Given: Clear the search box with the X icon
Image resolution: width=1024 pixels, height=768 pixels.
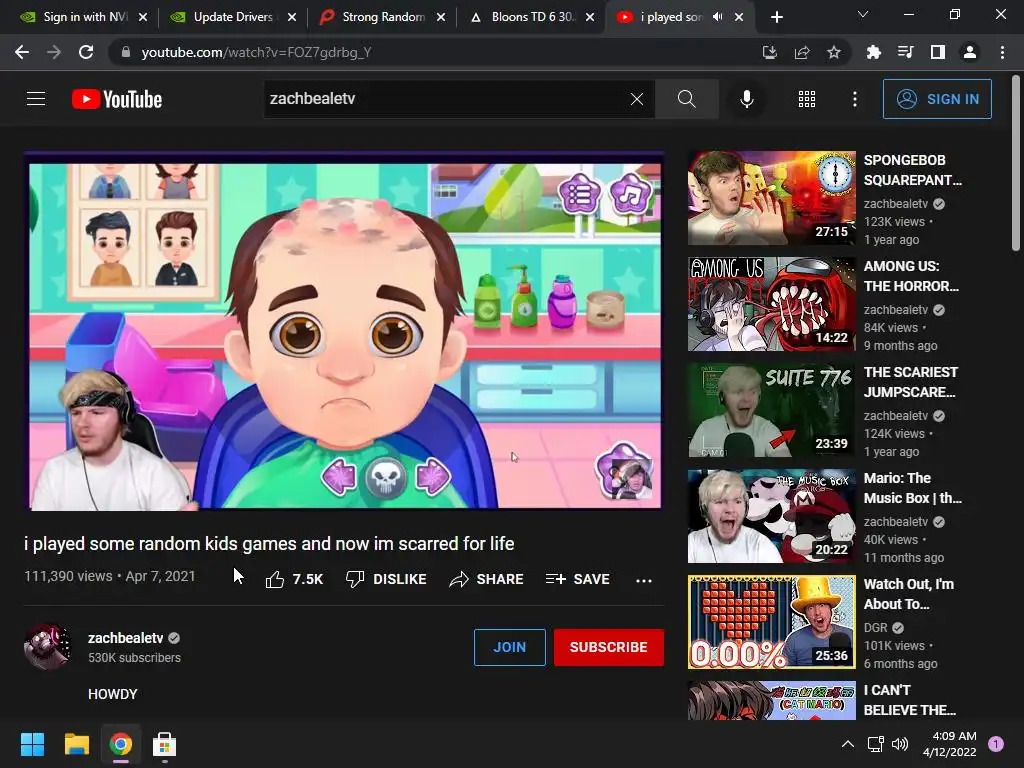Looking at the screenshot, I should 637,99.
